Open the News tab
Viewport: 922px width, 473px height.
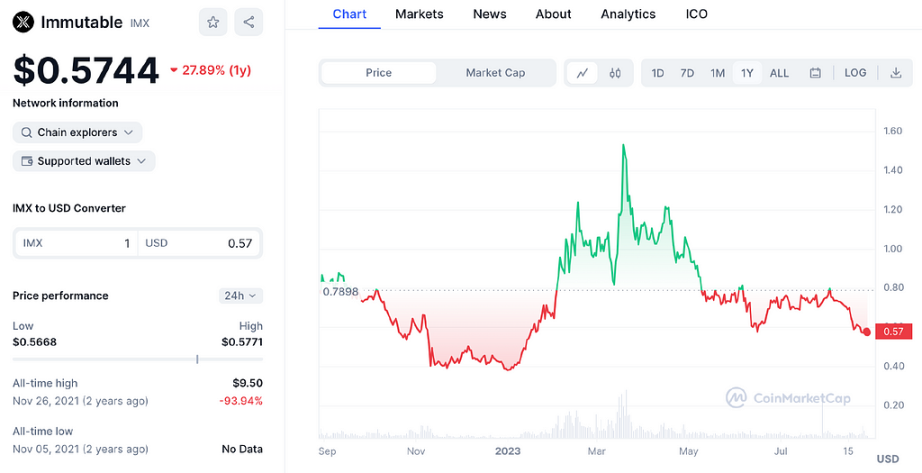(x=490, y=14)
